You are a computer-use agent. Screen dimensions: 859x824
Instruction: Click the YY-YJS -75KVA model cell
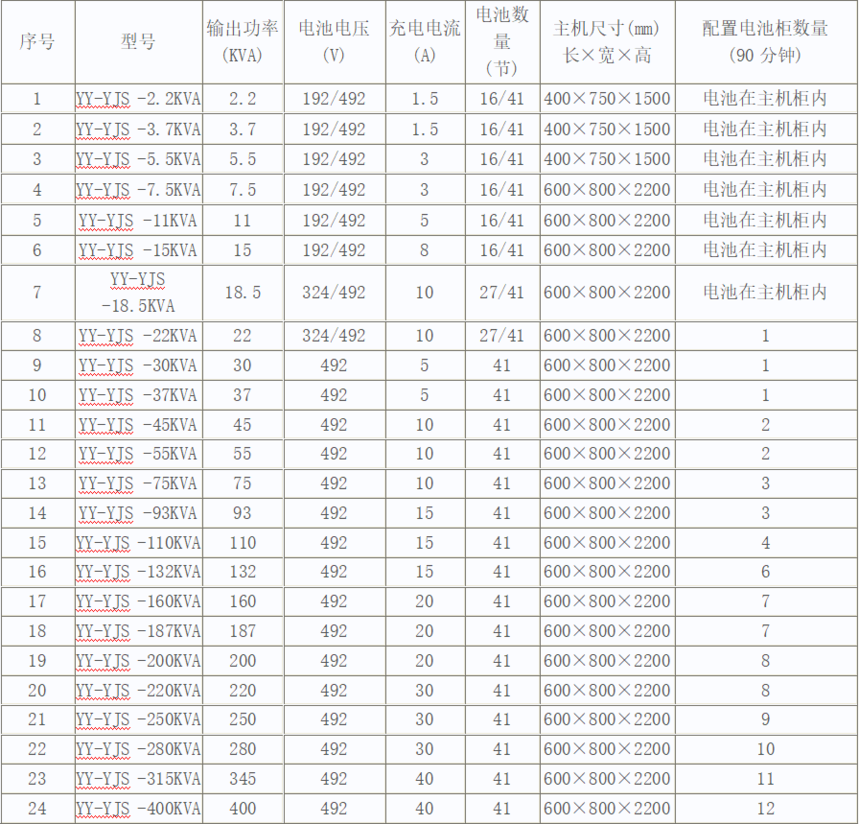point(138,483)
